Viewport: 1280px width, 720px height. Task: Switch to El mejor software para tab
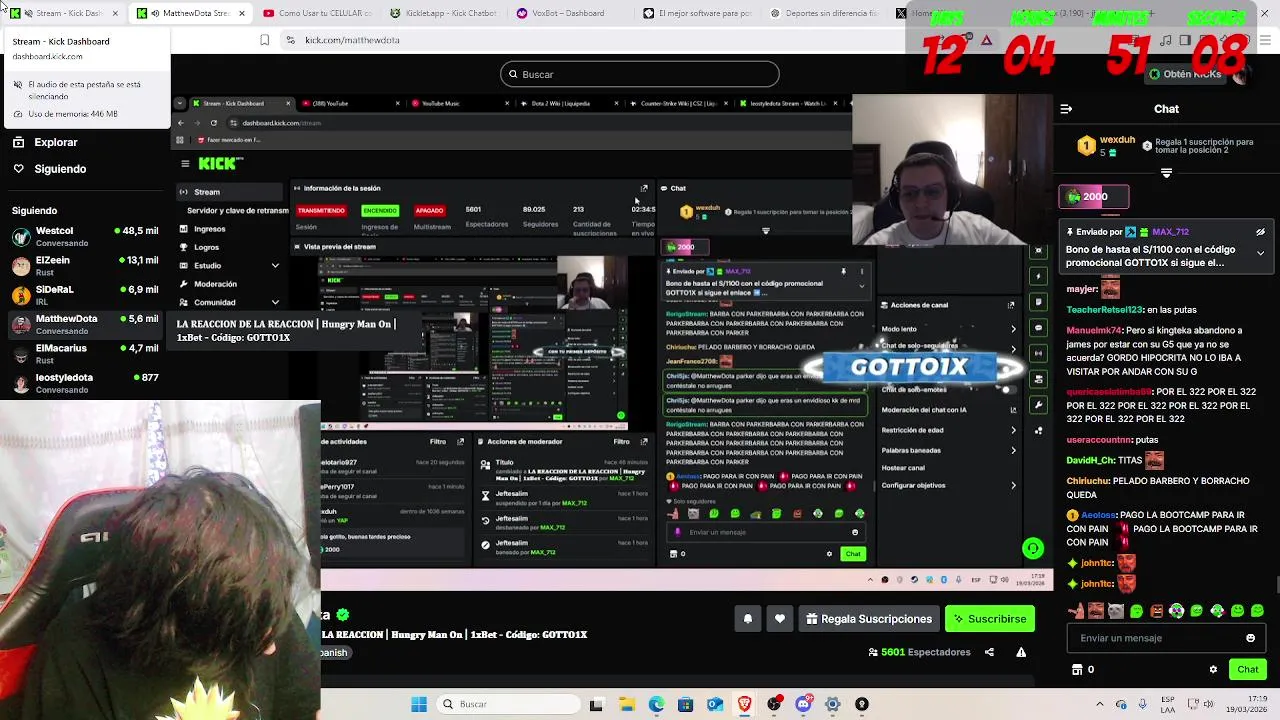pyautogui.click(x=698, y=13)
